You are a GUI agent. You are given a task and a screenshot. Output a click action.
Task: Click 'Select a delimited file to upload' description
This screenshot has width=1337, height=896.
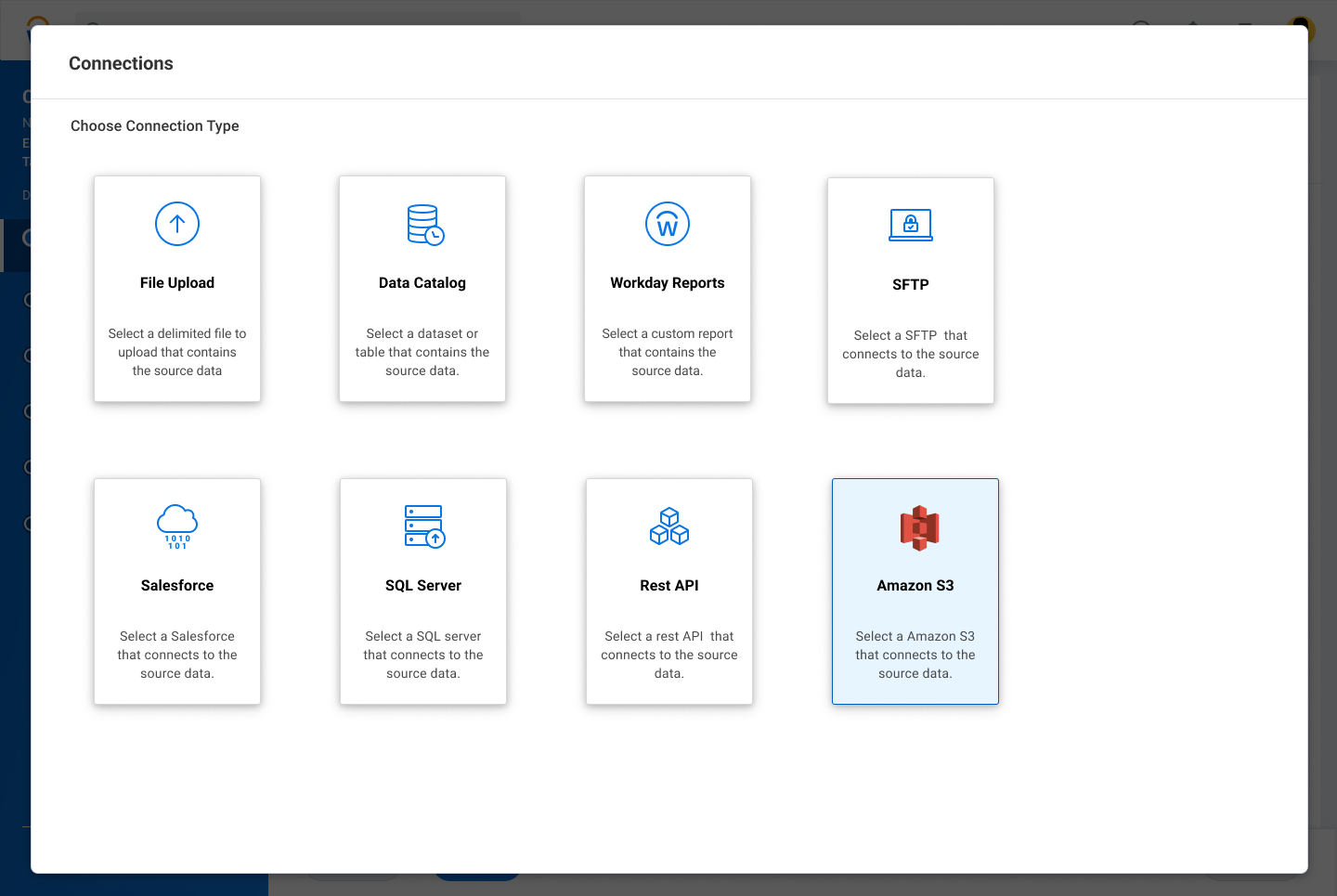pos(177,352)
